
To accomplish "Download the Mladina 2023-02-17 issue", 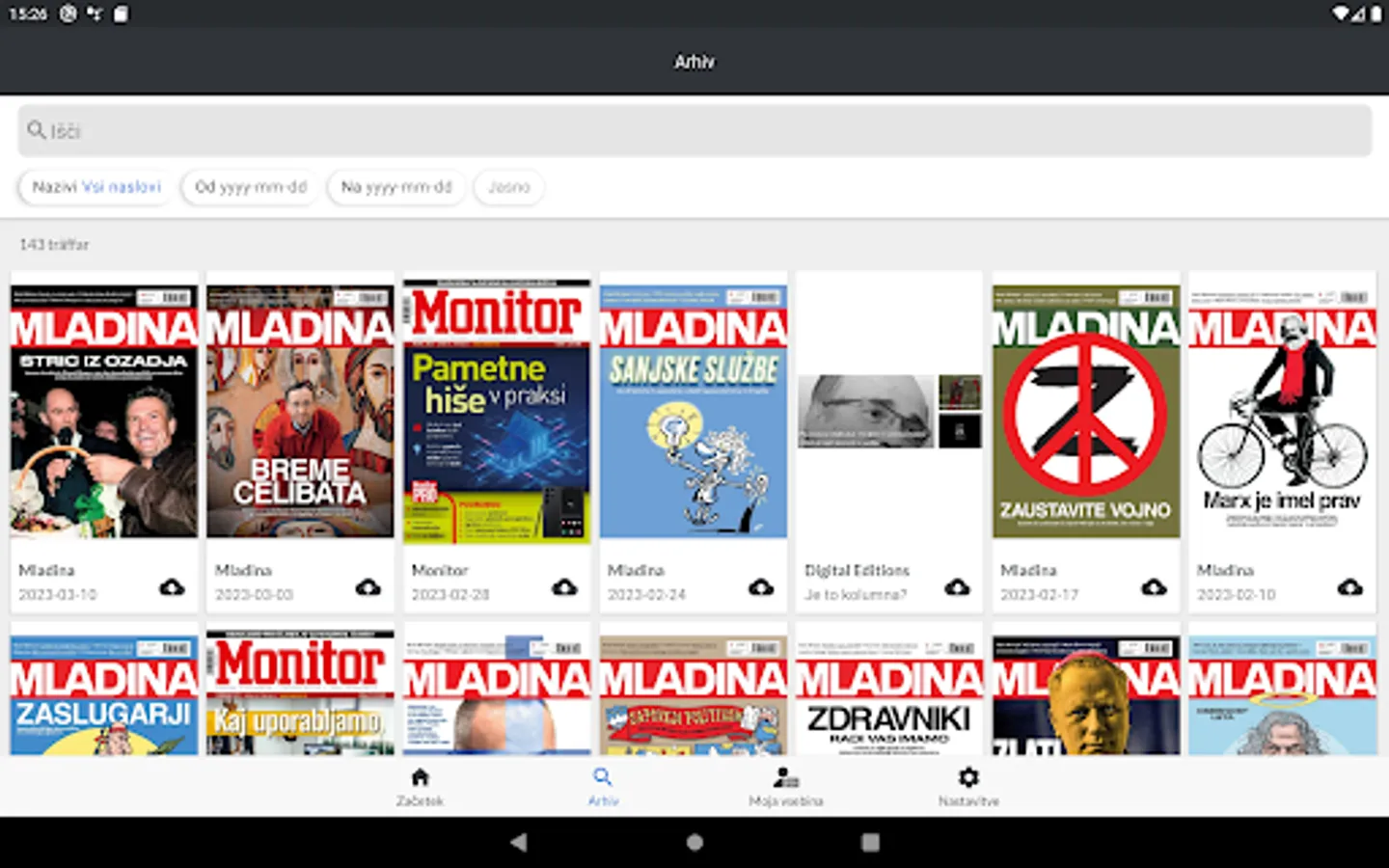I will tap(1154, 586).
